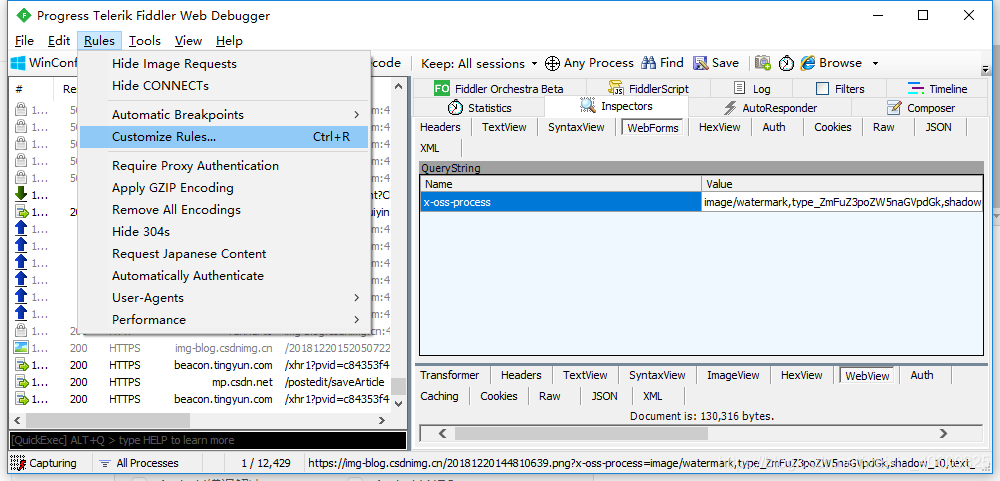Click the Capturing status bar icon
The width and height of the screenshot is (1000, 481).
pos(17,463)
